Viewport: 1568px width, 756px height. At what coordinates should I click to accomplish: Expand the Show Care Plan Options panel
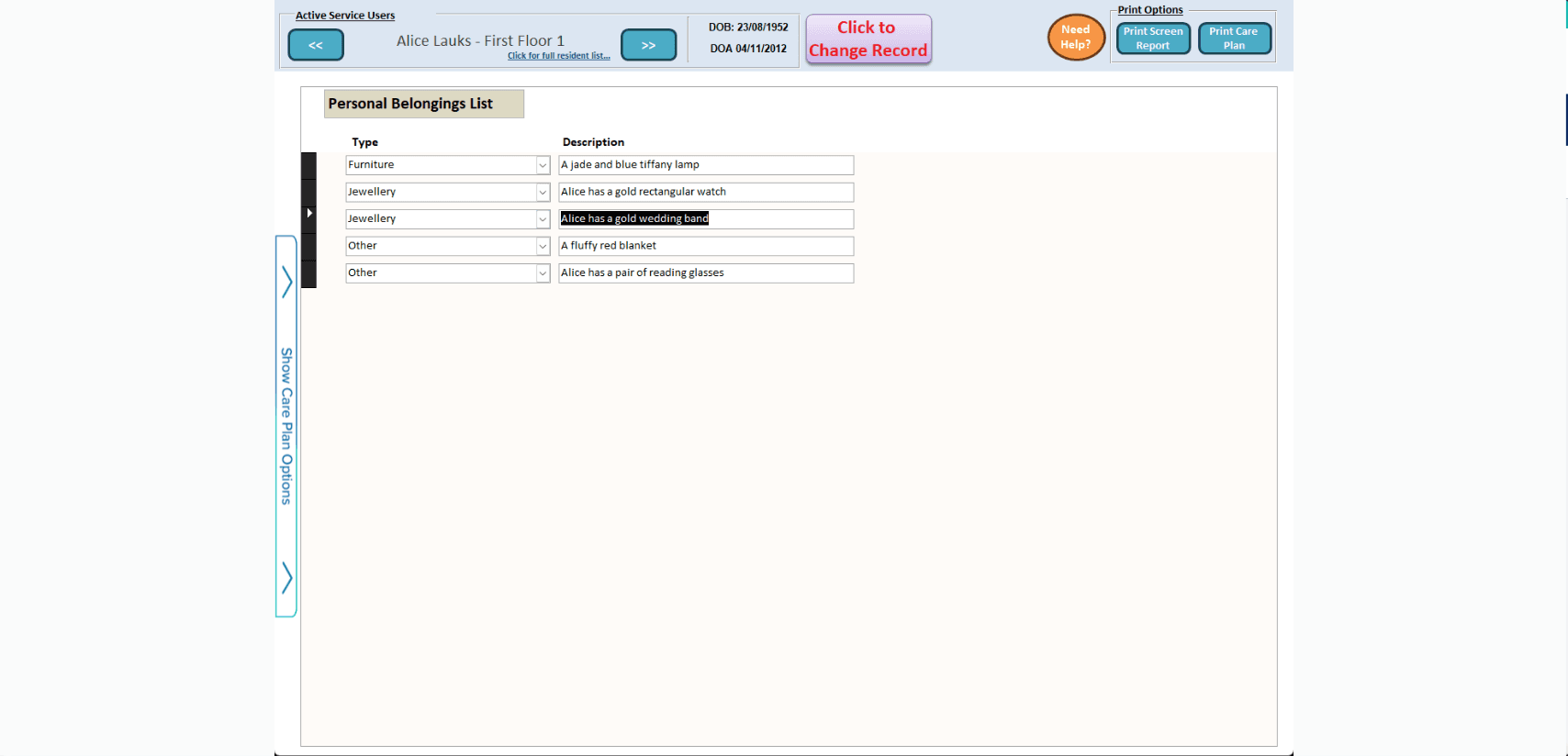[286, 426]
